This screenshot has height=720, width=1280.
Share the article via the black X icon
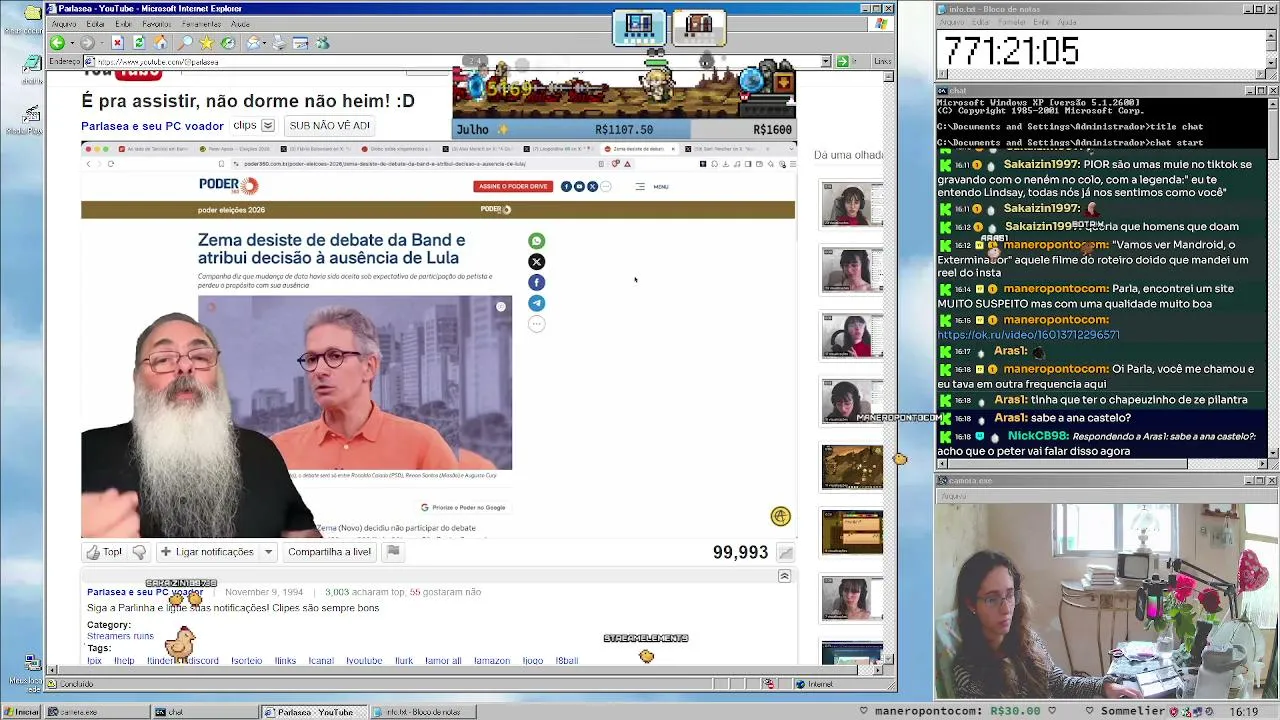coord(537,262)
